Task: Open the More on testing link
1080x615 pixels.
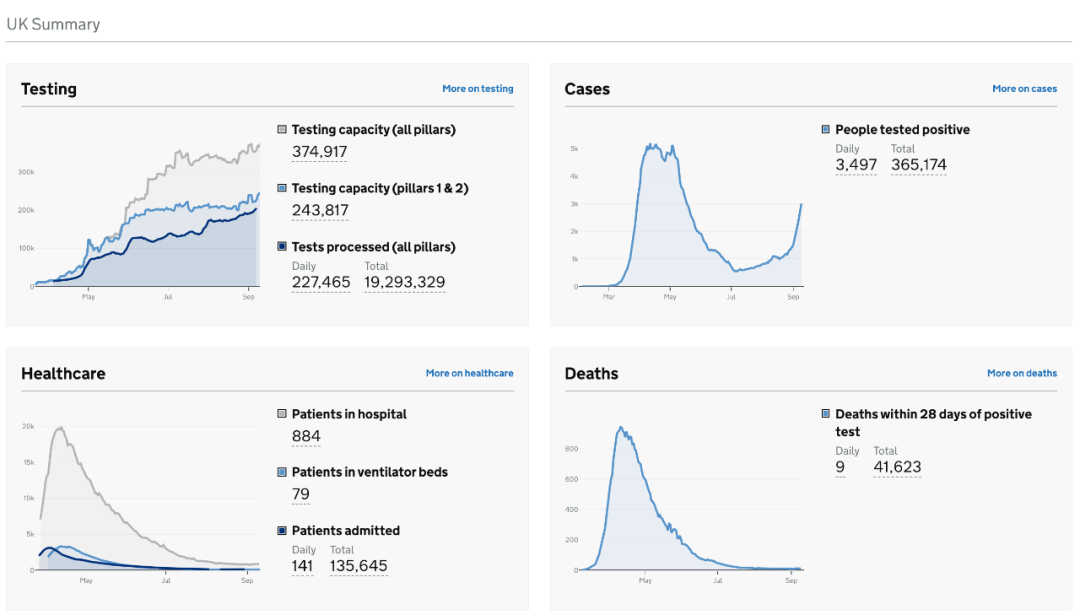Action: click(477, 89)
